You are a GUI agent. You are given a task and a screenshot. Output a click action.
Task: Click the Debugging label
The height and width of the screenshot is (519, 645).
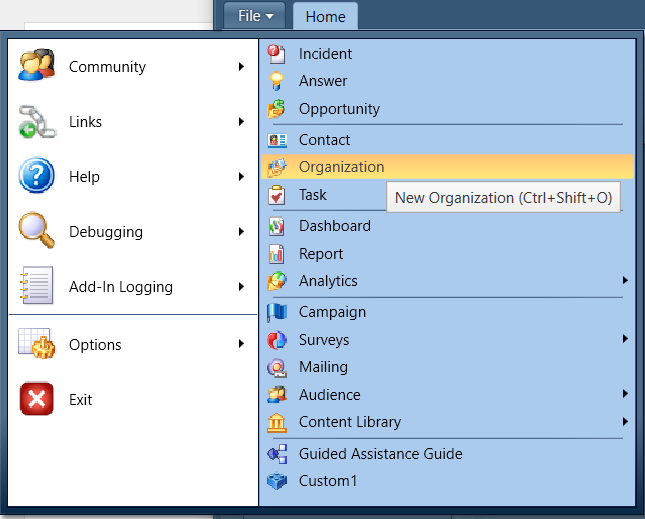(106, 232)
